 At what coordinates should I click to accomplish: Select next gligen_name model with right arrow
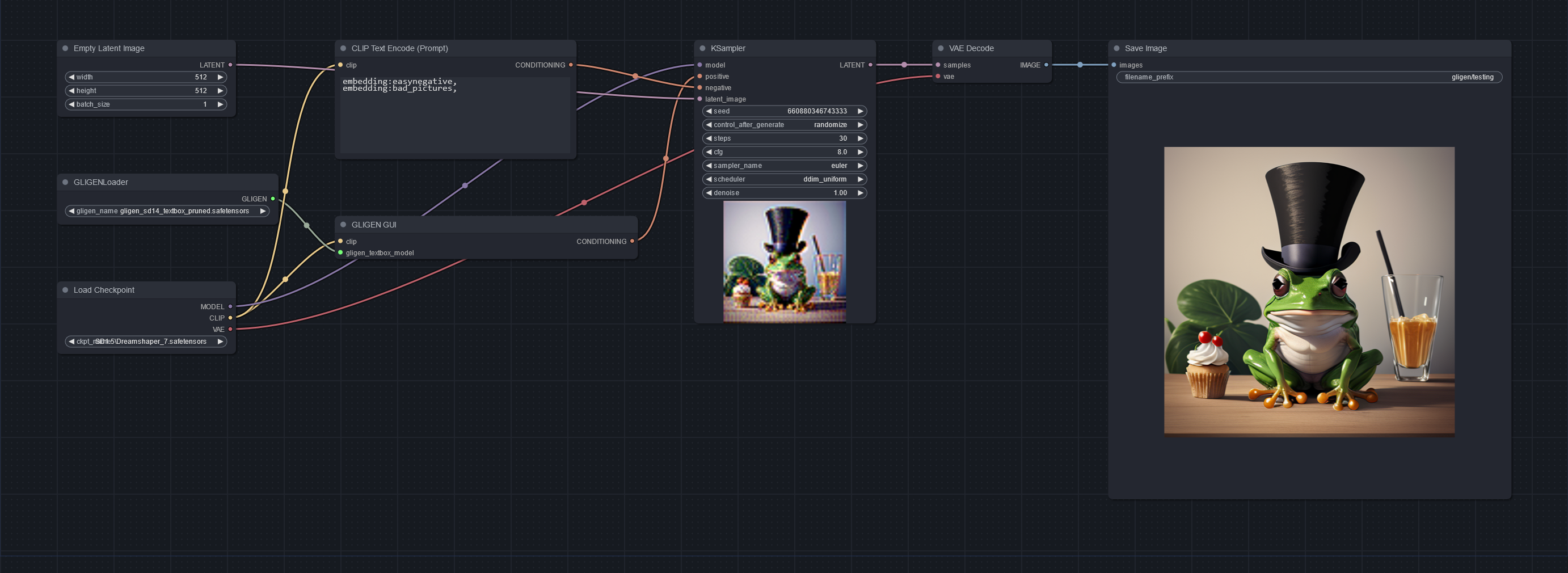[263, 210]
